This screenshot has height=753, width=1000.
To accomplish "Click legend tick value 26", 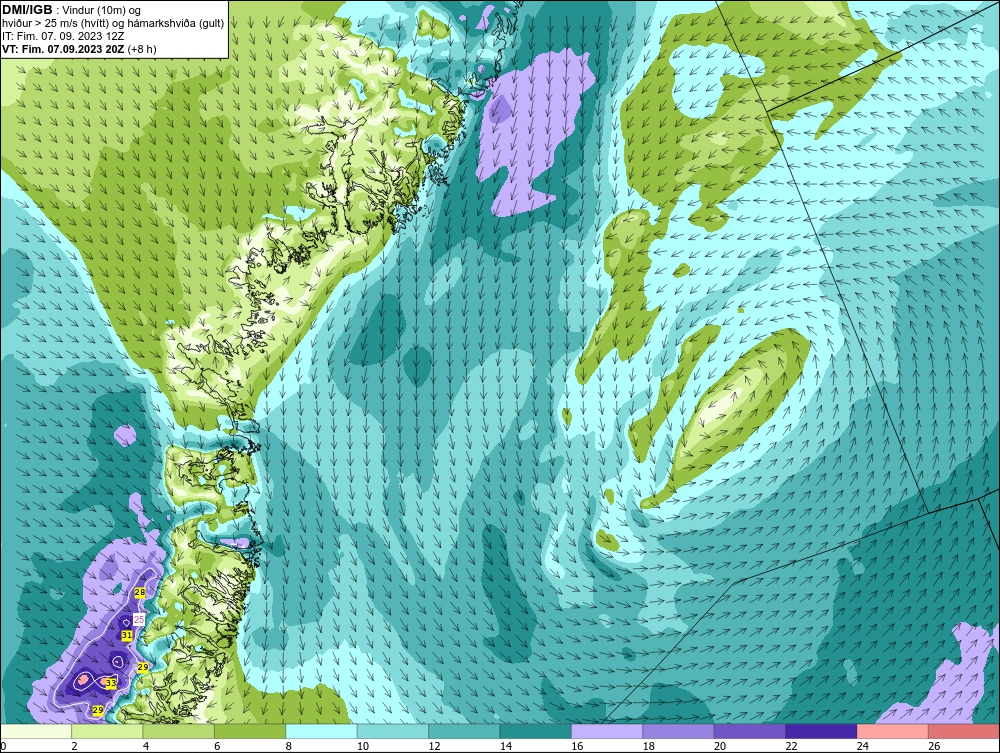I will [x=934, y=746].
